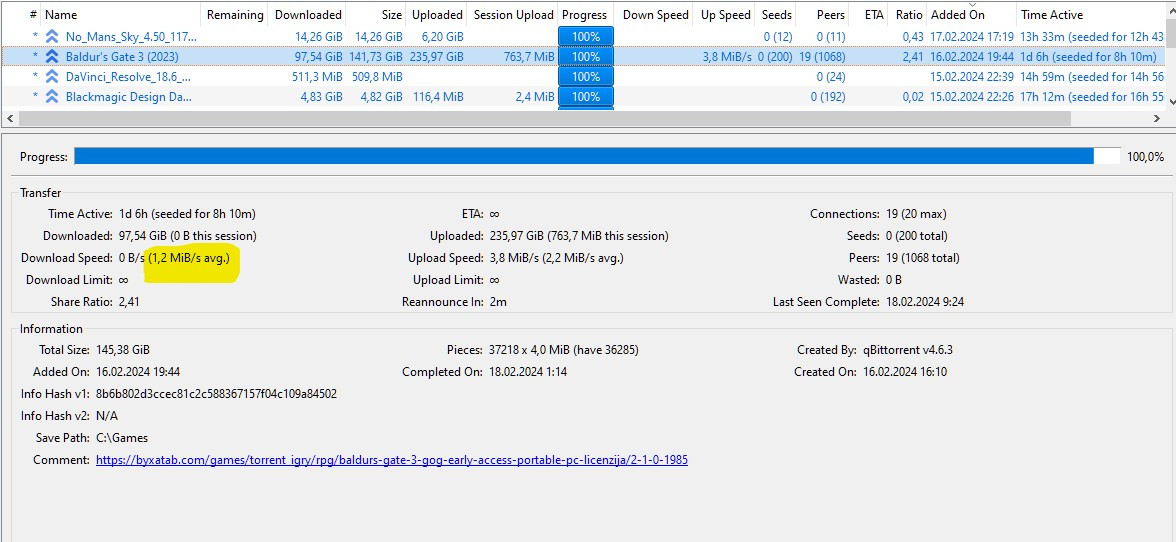Sort by the Downloaded column header
Screen dimensions: 1176x542
(x=308, y=15)
